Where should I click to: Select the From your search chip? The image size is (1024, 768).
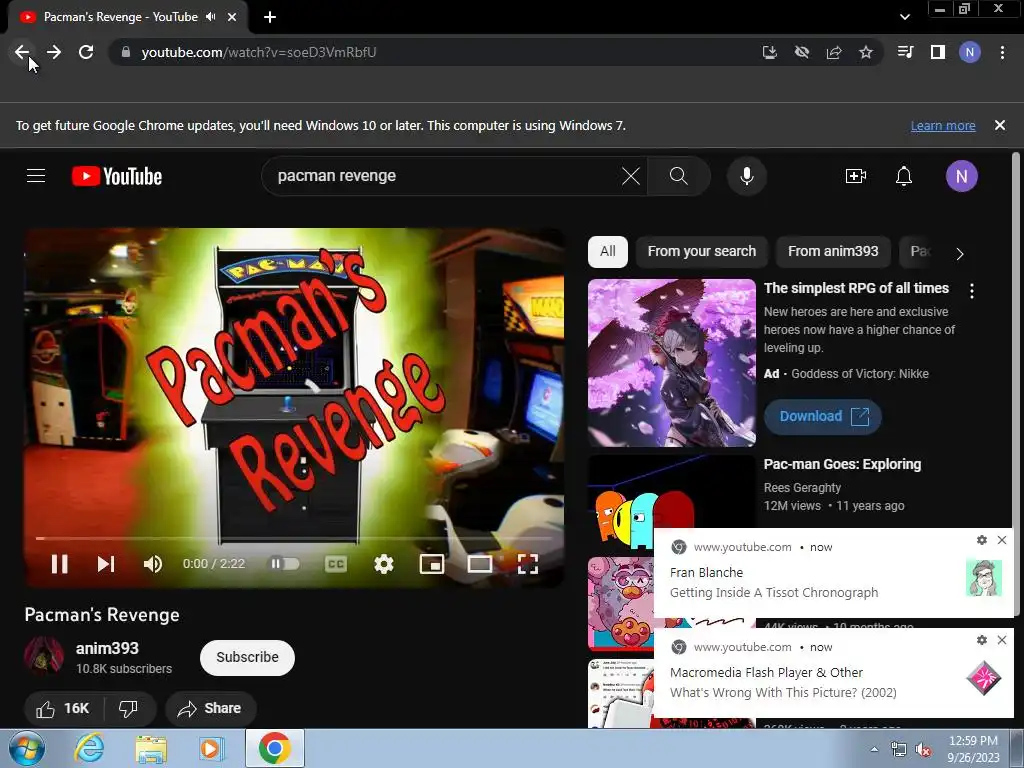point(701,251)
